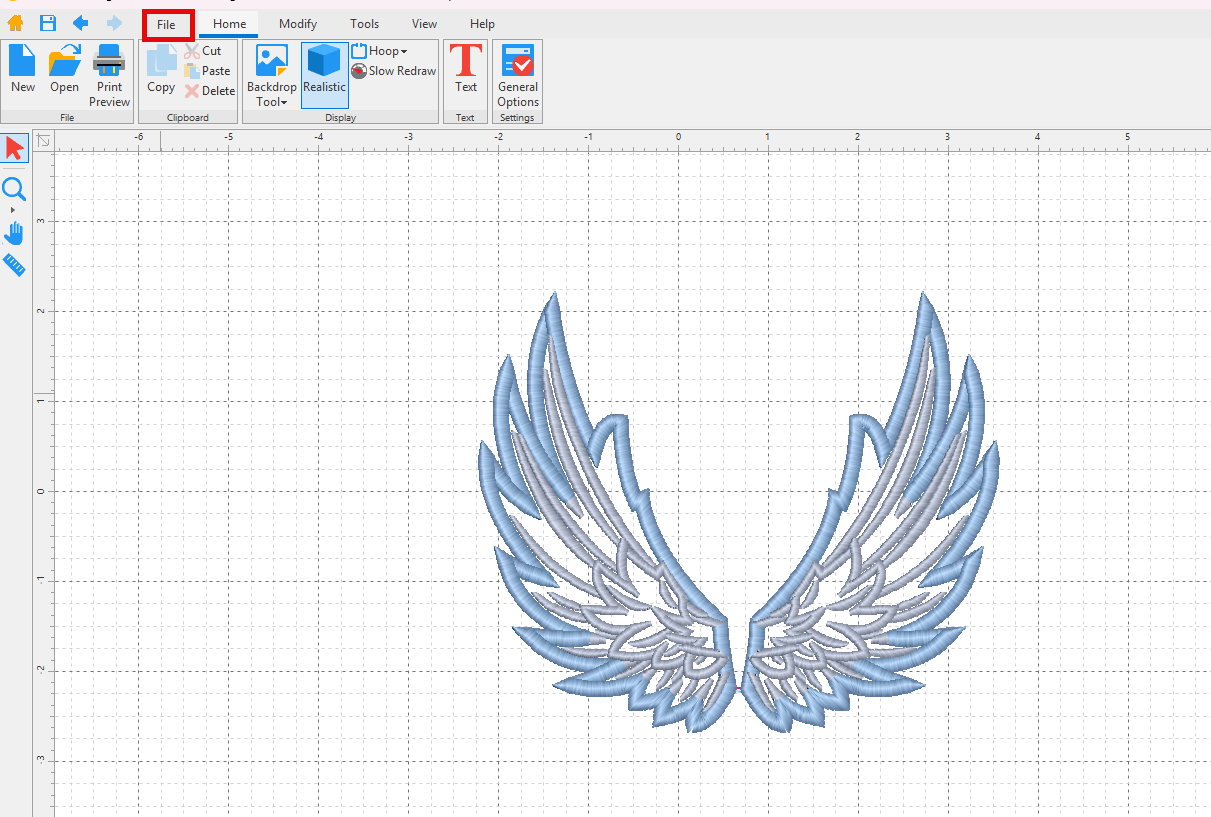
Task: Redo using the faded right arrow
Action: (x=115, y=22)
